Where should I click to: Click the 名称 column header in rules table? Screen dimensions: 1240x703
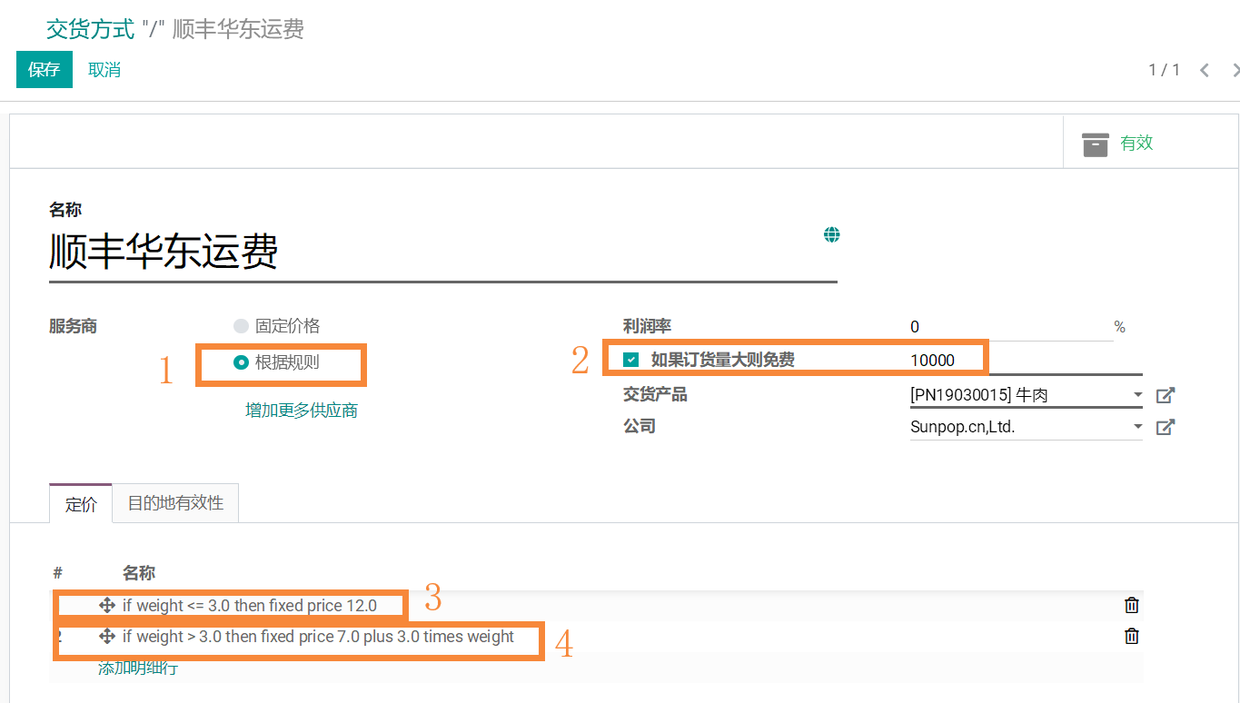139,573
